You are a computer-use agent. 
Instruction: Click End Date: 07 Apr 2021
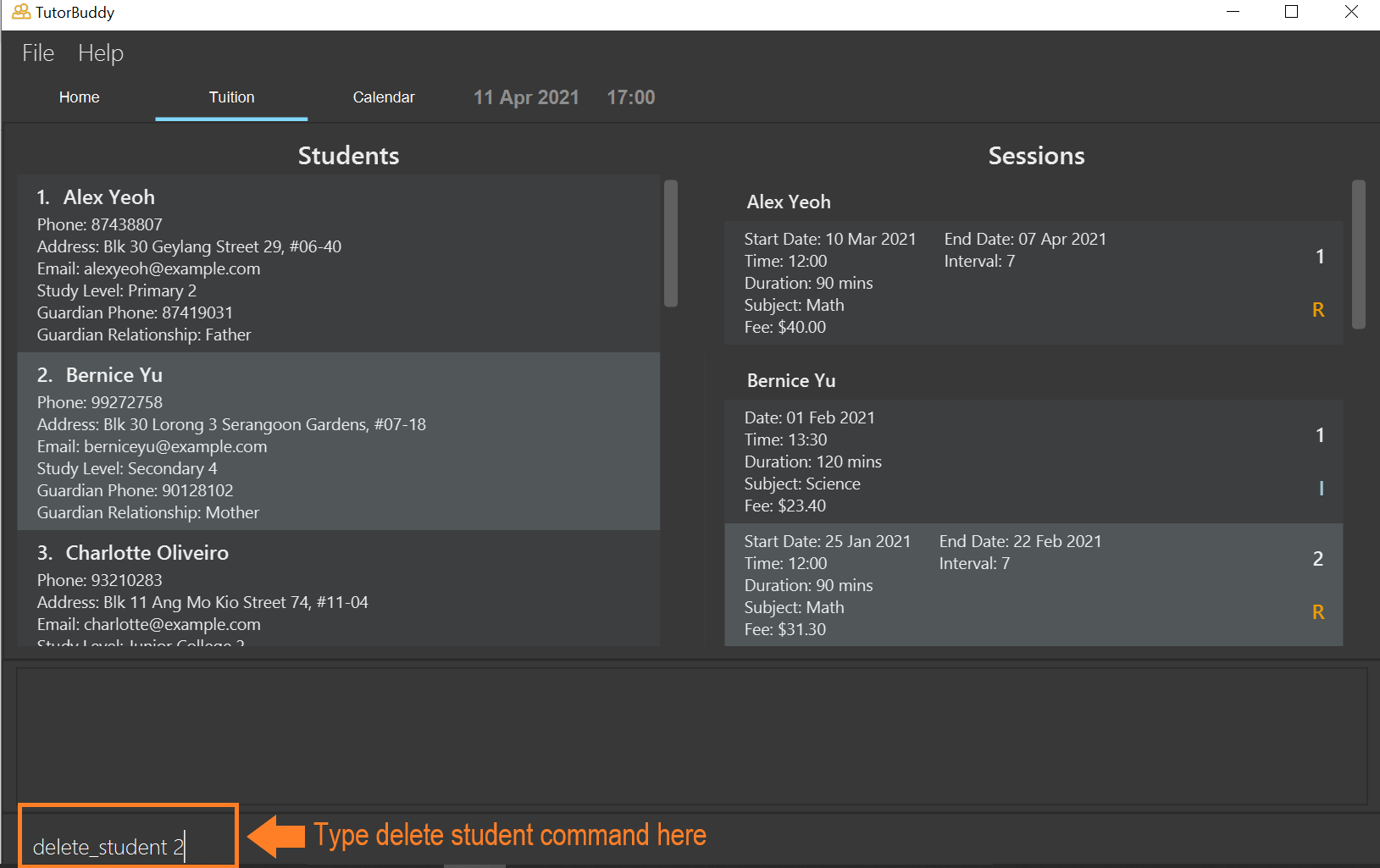tap(1025, 239)
